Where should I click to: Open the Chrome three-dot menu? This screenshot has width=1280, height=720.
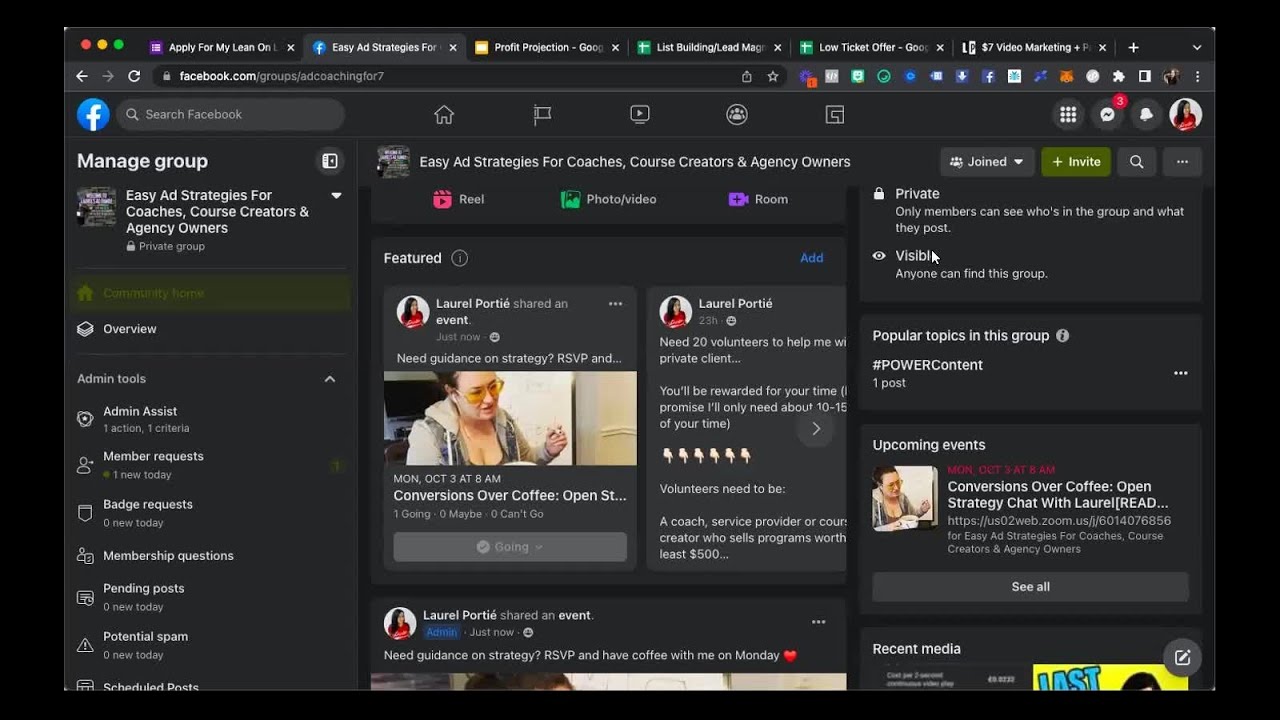(1197, 76)
